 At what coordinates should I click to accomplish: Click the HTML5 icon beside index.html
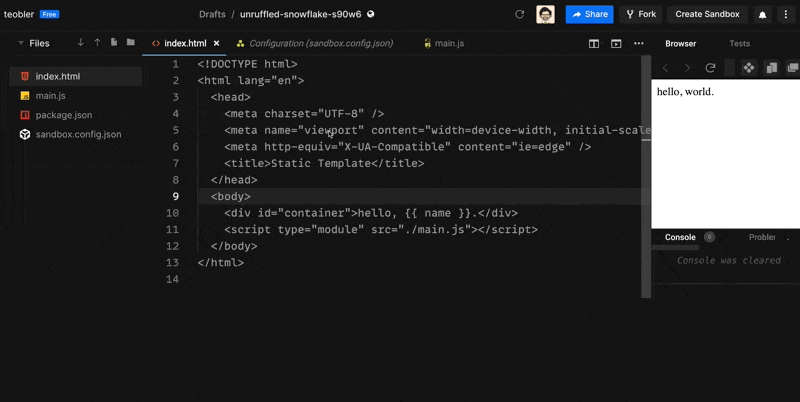pyautogui.click(x=24, y=77)
